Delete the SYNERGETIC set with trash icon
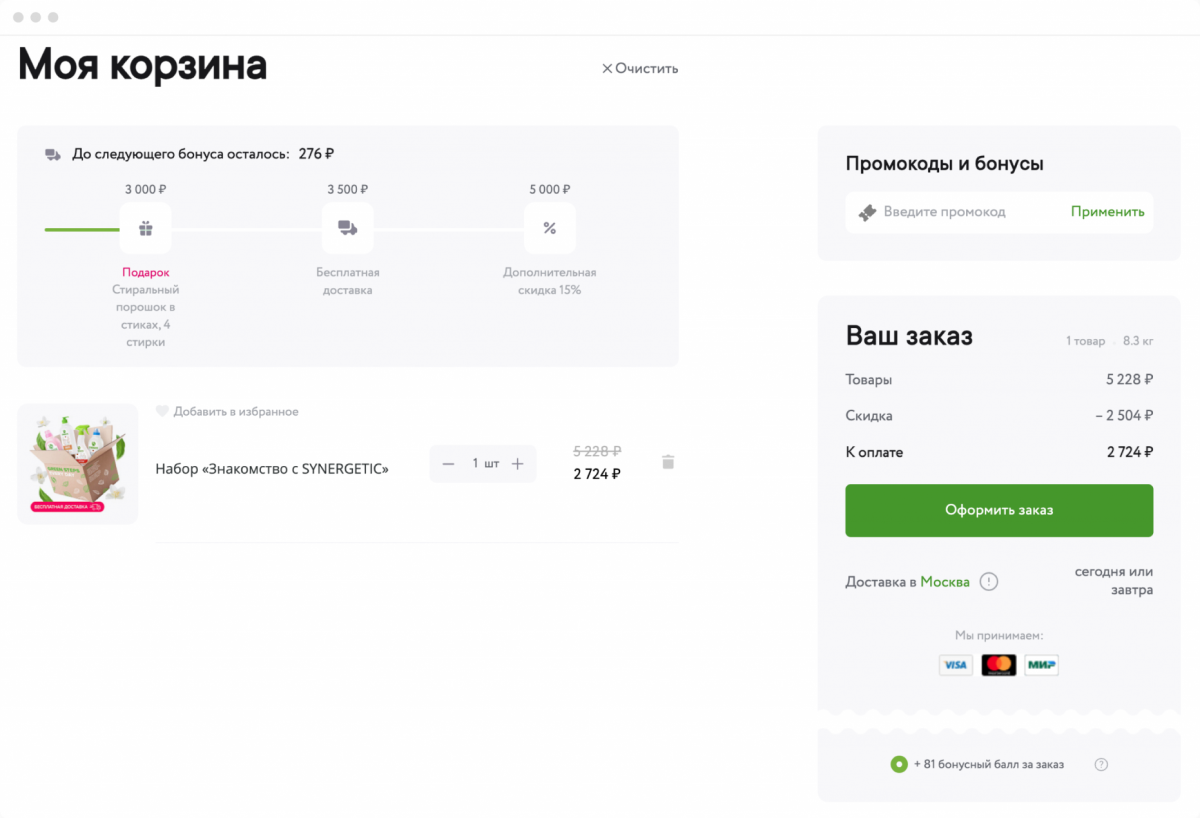This screenshot has width=1200, height=818. pos(668,462)
